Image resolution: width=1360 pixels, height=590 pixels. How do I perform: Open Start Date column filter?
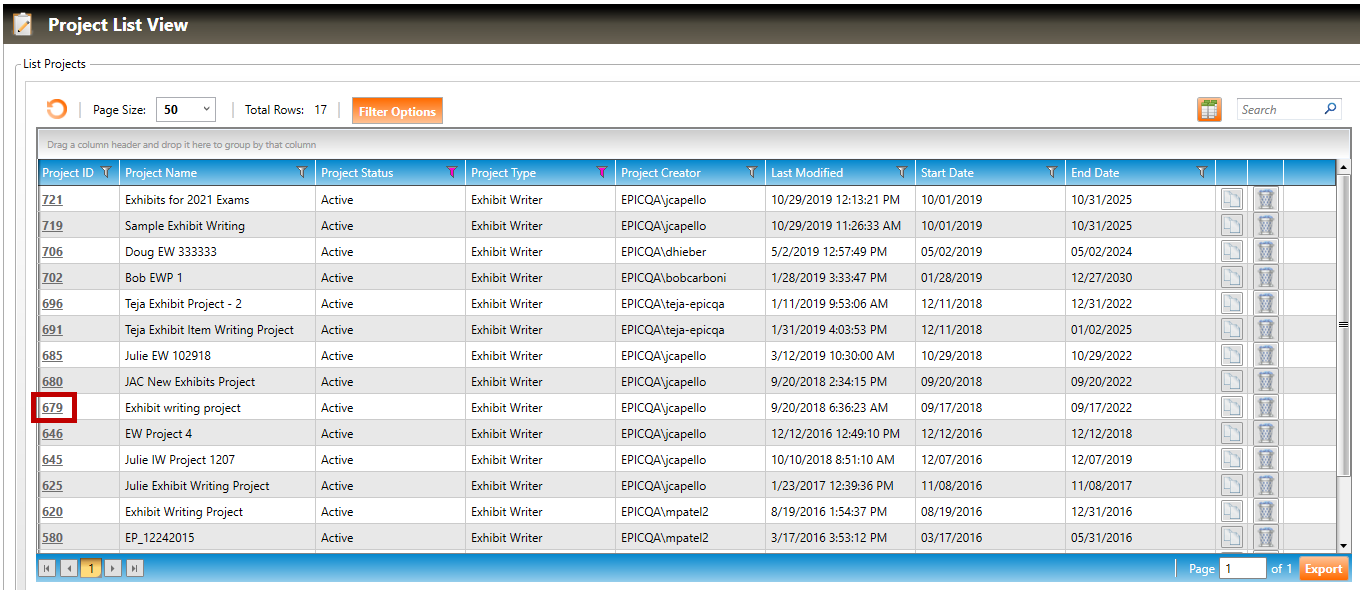pos(1051,172)
